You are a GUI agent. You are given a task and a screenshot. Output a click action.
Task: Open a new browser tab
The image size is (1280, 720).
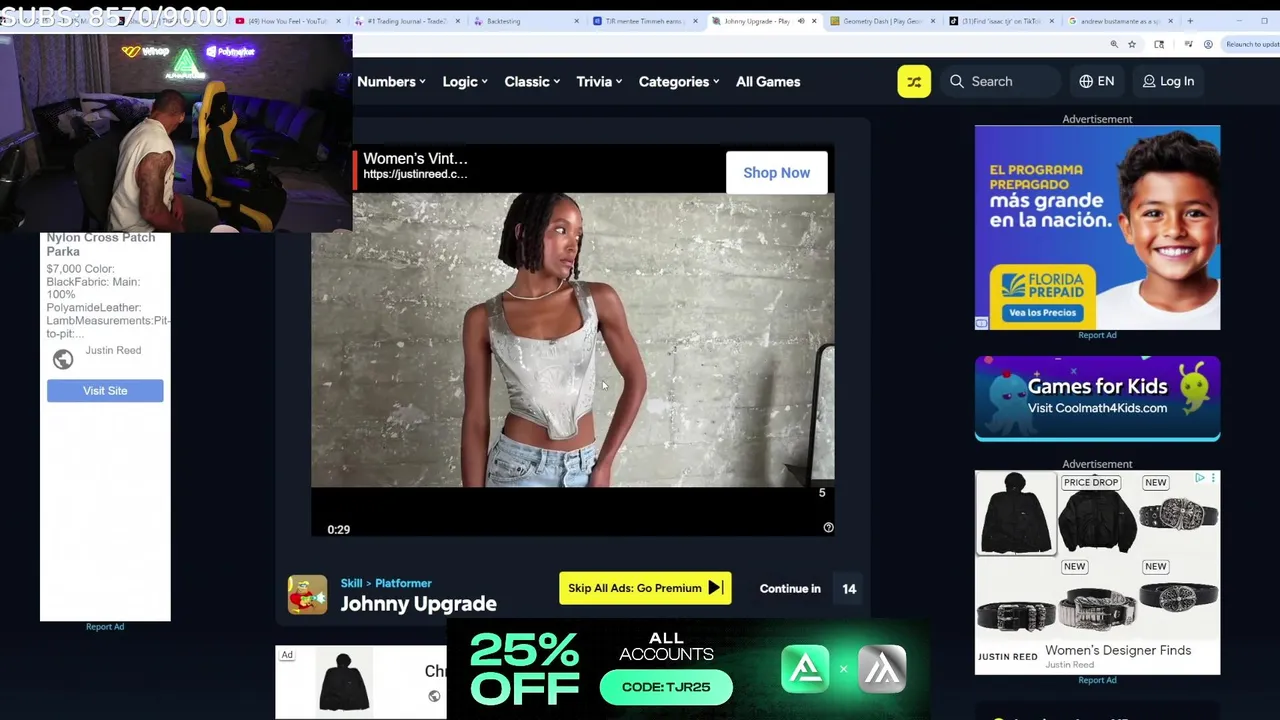[1190, 21]
